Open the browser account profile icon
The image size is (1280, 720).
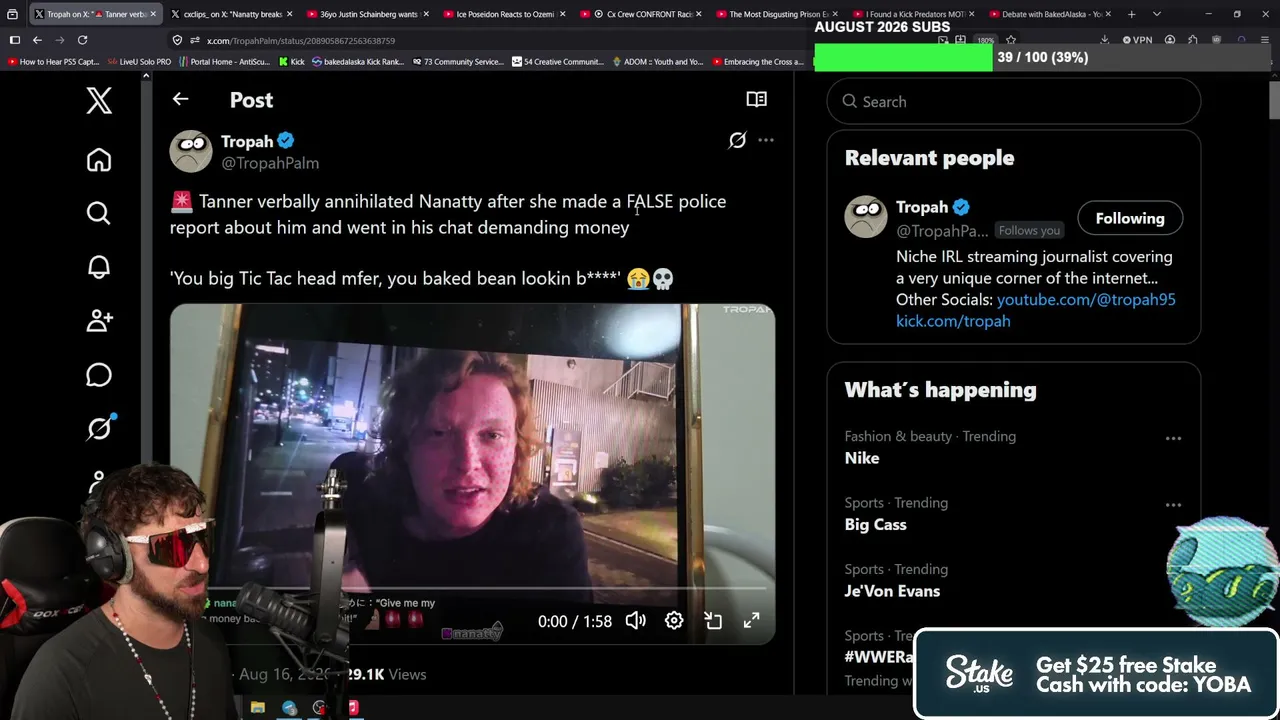[x=1170, y=40]
